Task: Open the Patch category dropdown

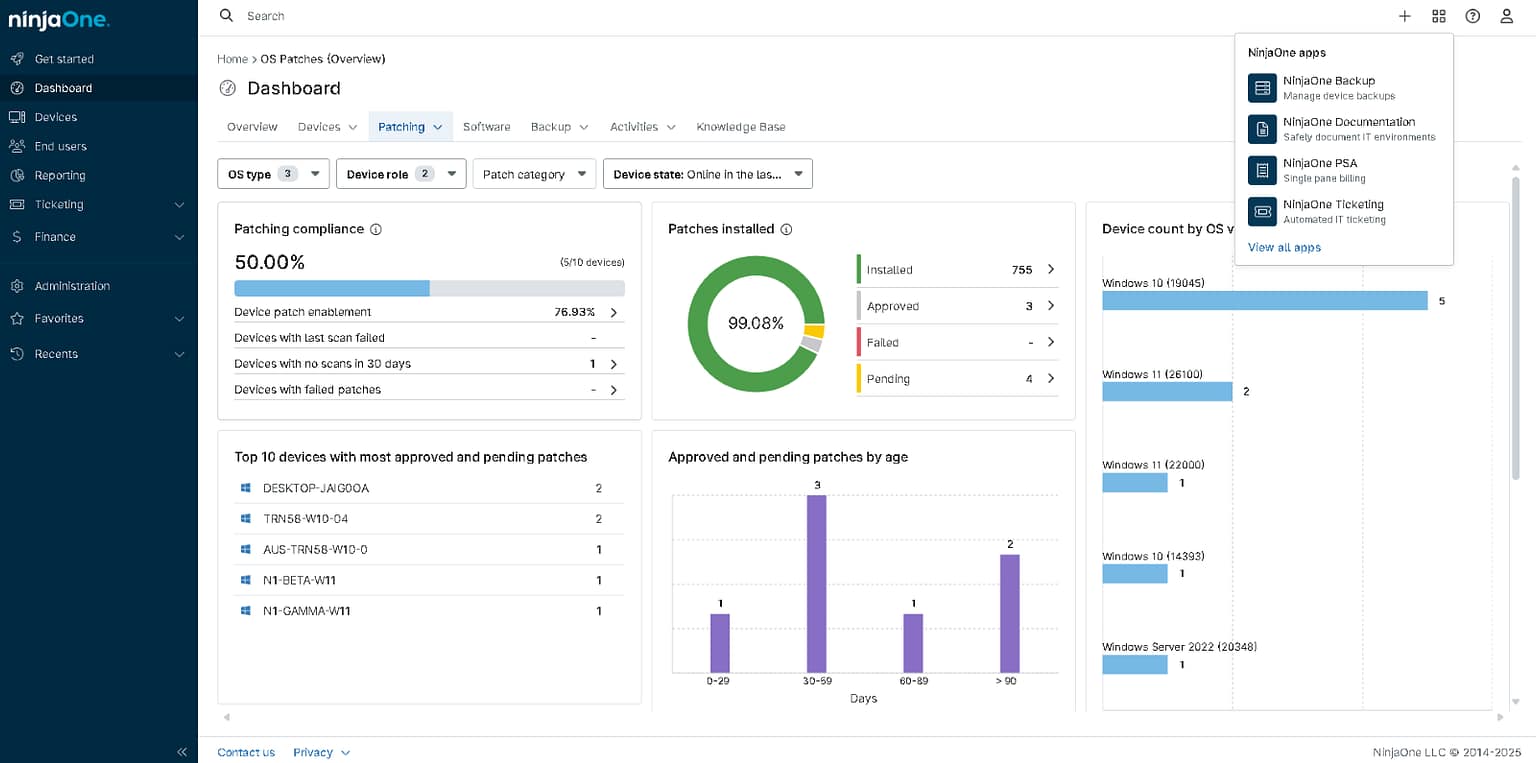Action: pyautogui.click(x=534, y=174)
